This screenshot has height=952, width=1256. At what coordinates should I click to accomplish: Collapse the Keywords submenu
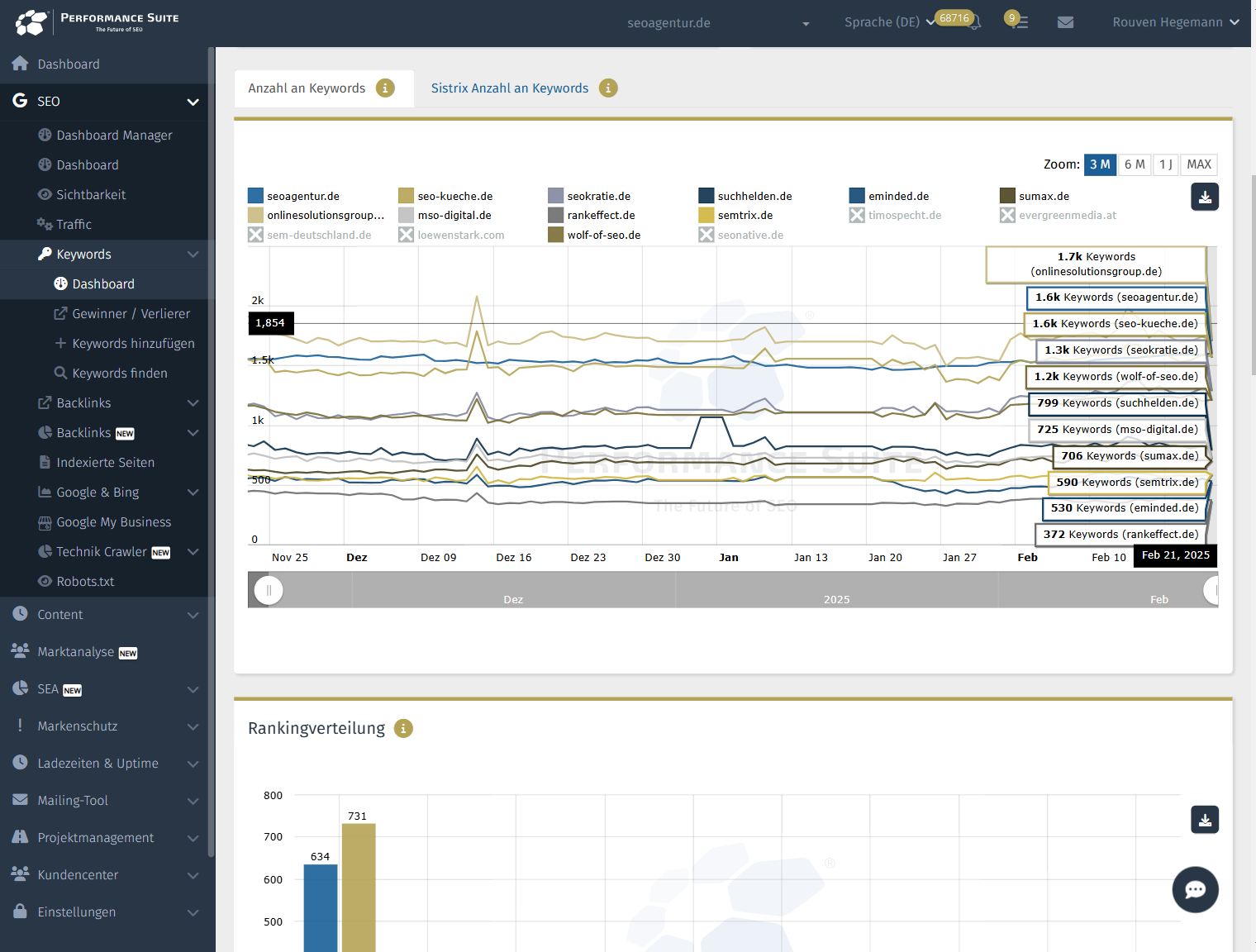(x=193, y=254)
